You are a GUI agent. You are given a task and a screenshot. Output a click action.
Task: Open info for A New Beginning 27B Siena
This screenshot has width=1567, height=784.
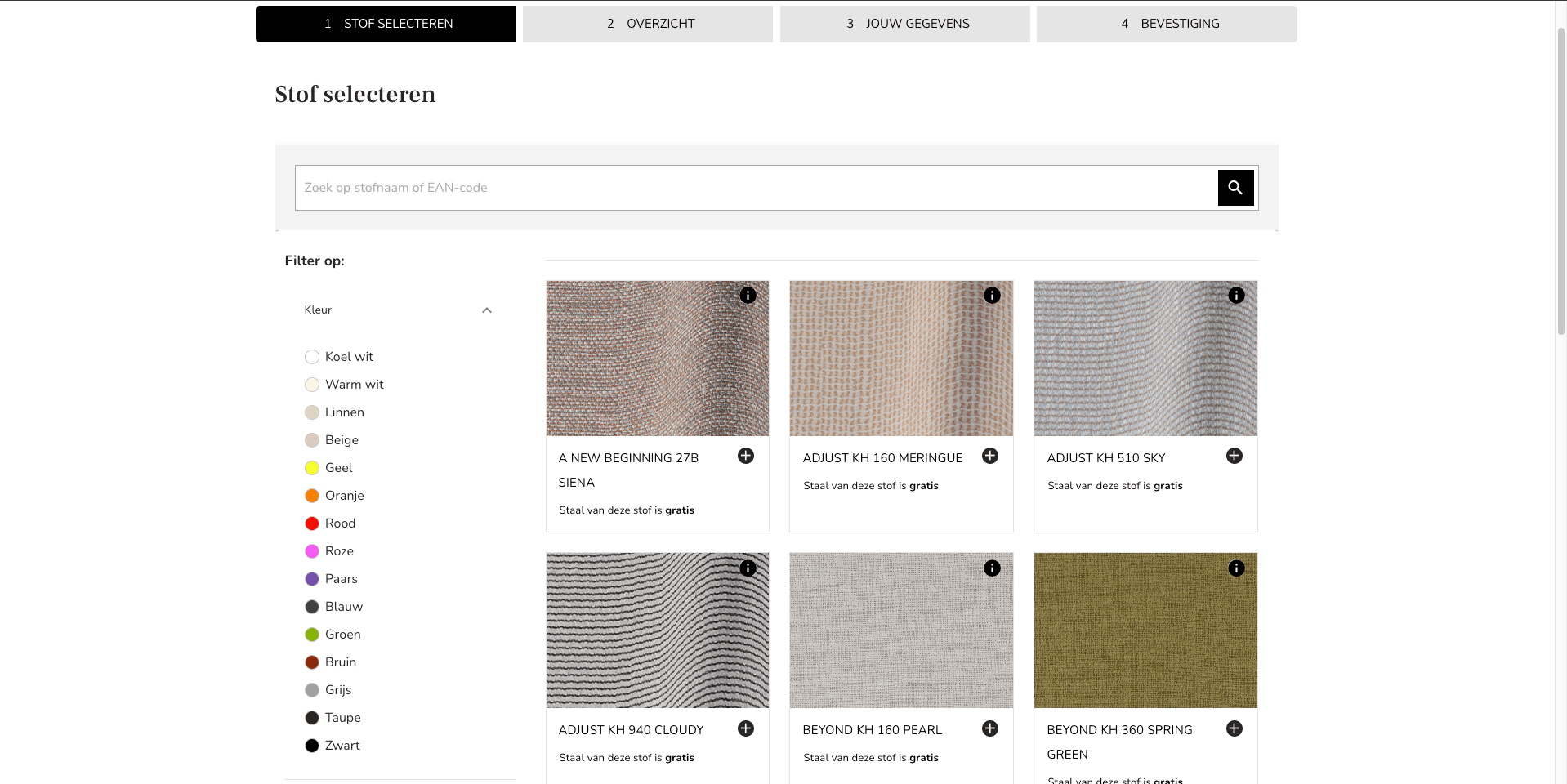(748, 296)
